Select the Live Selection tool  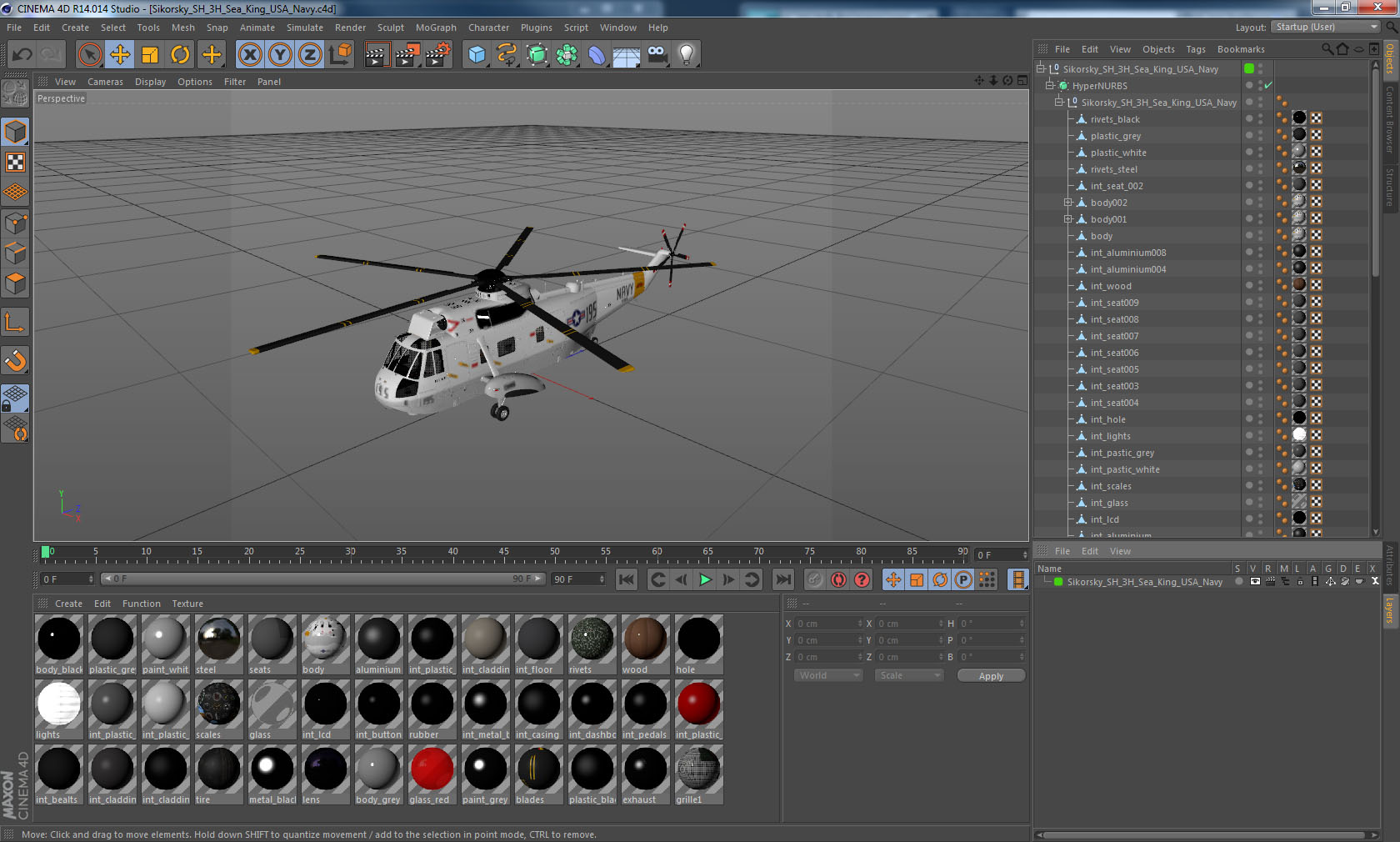[89, 55]
